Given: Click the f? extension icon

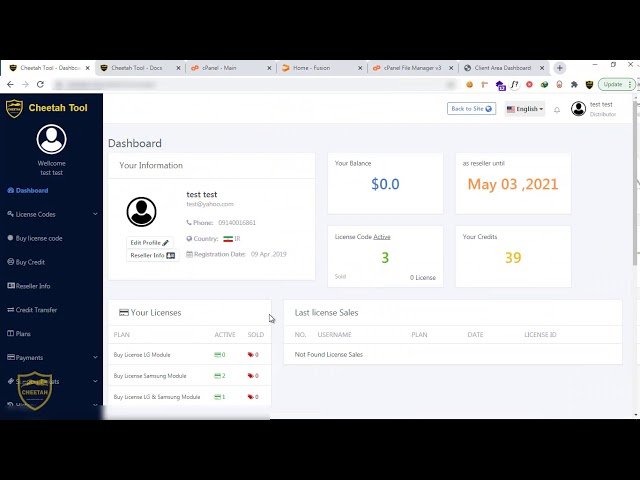Looking at the screenshot, I should 515,84.
